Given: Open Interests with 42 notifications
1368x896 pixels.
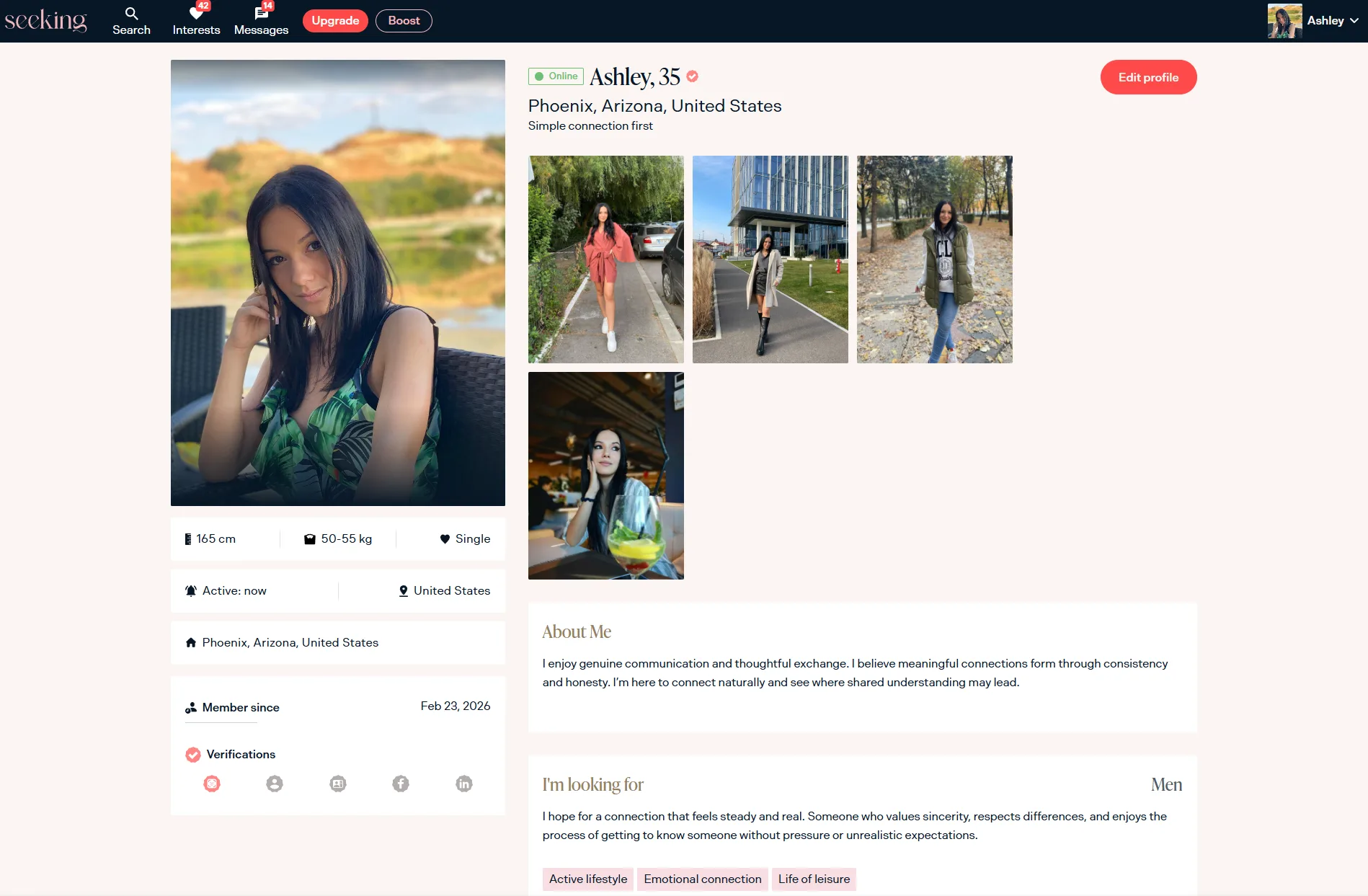Looking at the screenshot, I should [196, 21].
